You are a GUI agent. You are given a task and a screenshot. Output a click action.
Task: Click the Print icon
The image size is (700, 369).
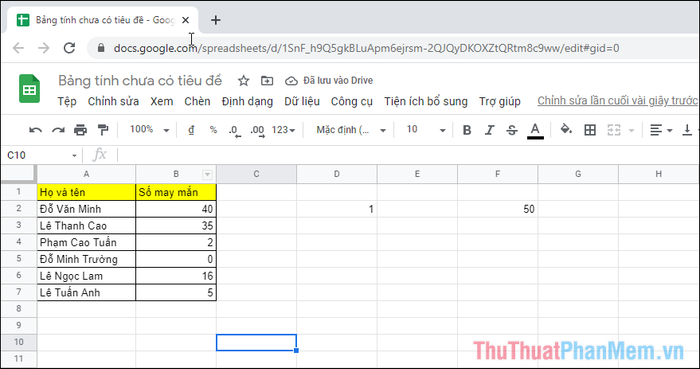(x=80, y=130)
